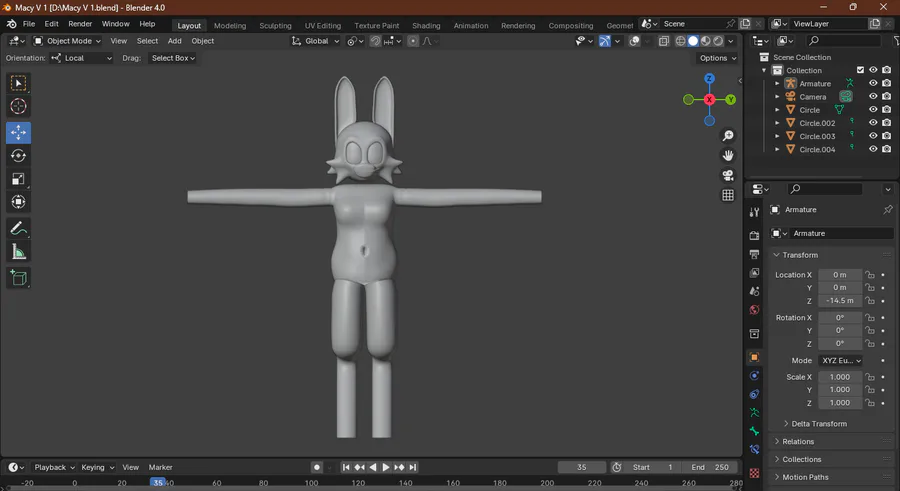Click the current frame field showing 35
The image size is (900, 491).
point(581,467)
